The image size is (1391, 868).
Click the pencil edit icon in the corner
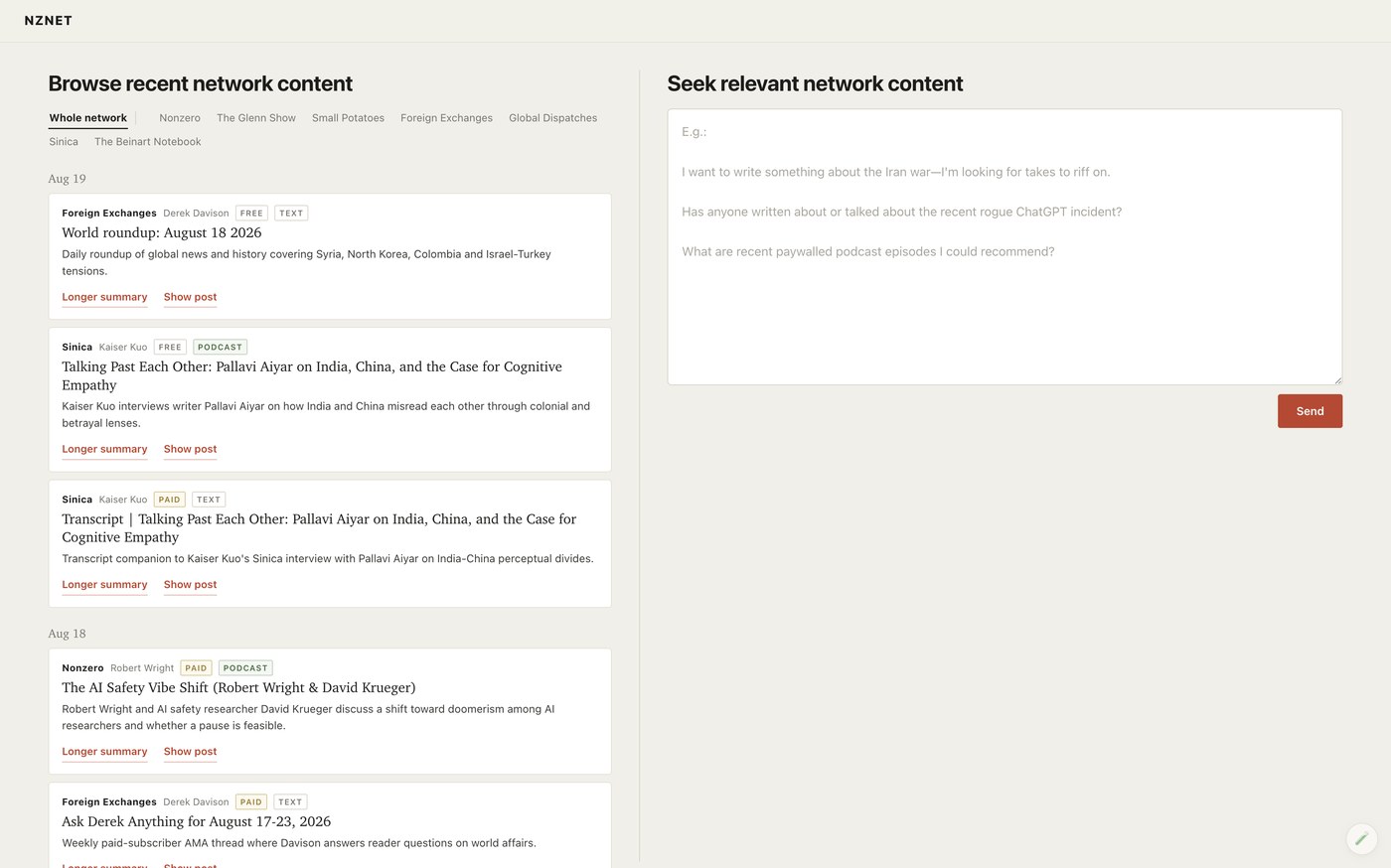coord(1361,839)
